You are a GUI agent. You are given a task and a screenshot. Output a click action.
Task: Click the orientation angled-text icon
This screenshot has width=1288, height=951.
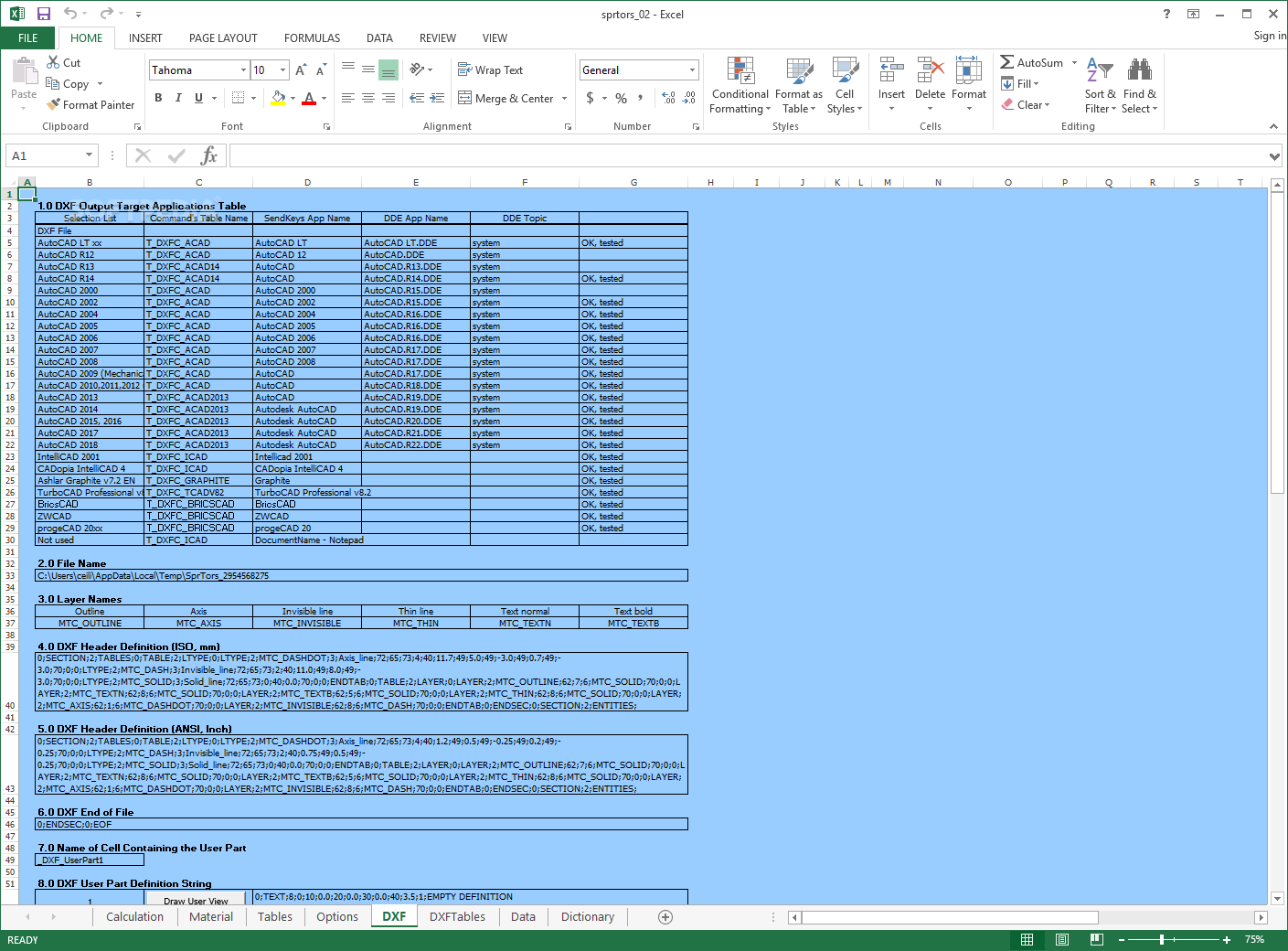(x=417, y=69)
